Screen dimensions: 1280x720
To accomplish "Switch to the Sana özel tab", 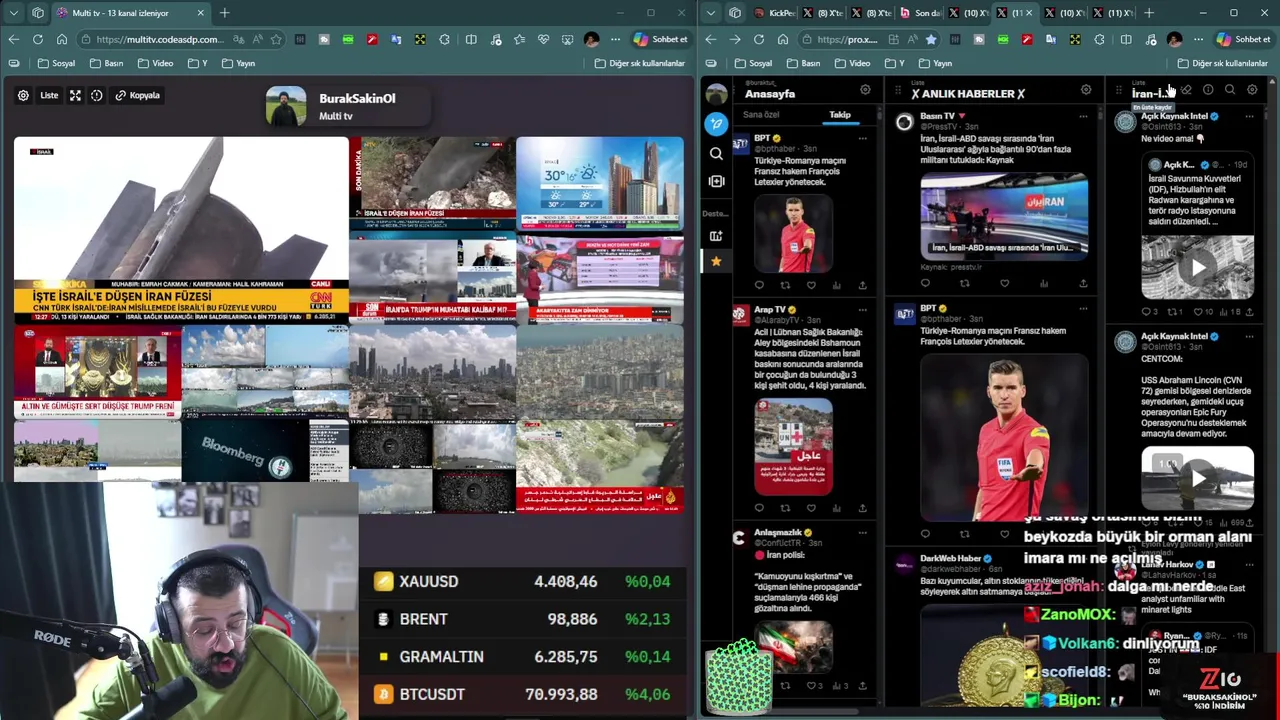I will click(761, 115).
